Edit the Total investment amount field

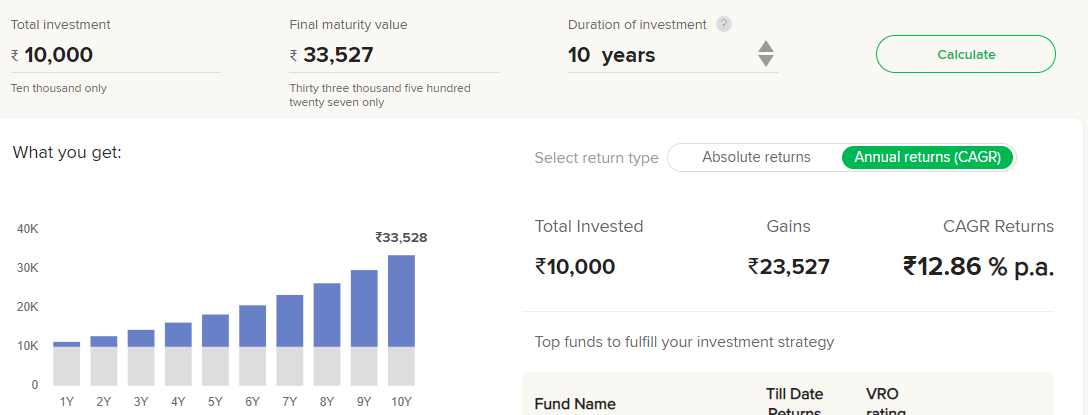pos(116,55)
